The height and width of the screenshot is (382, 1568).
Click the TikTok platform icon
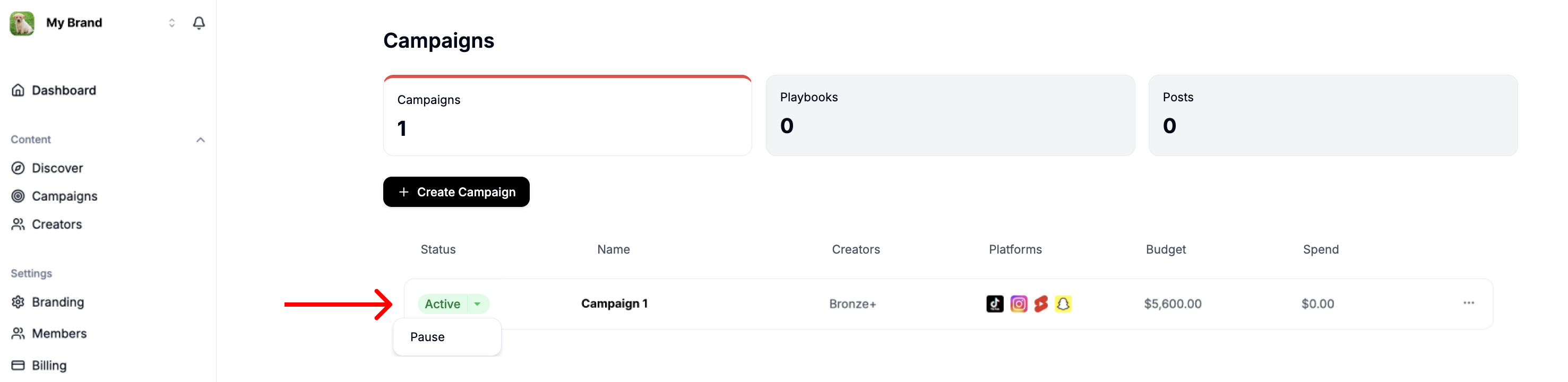[x=995, y=303]
